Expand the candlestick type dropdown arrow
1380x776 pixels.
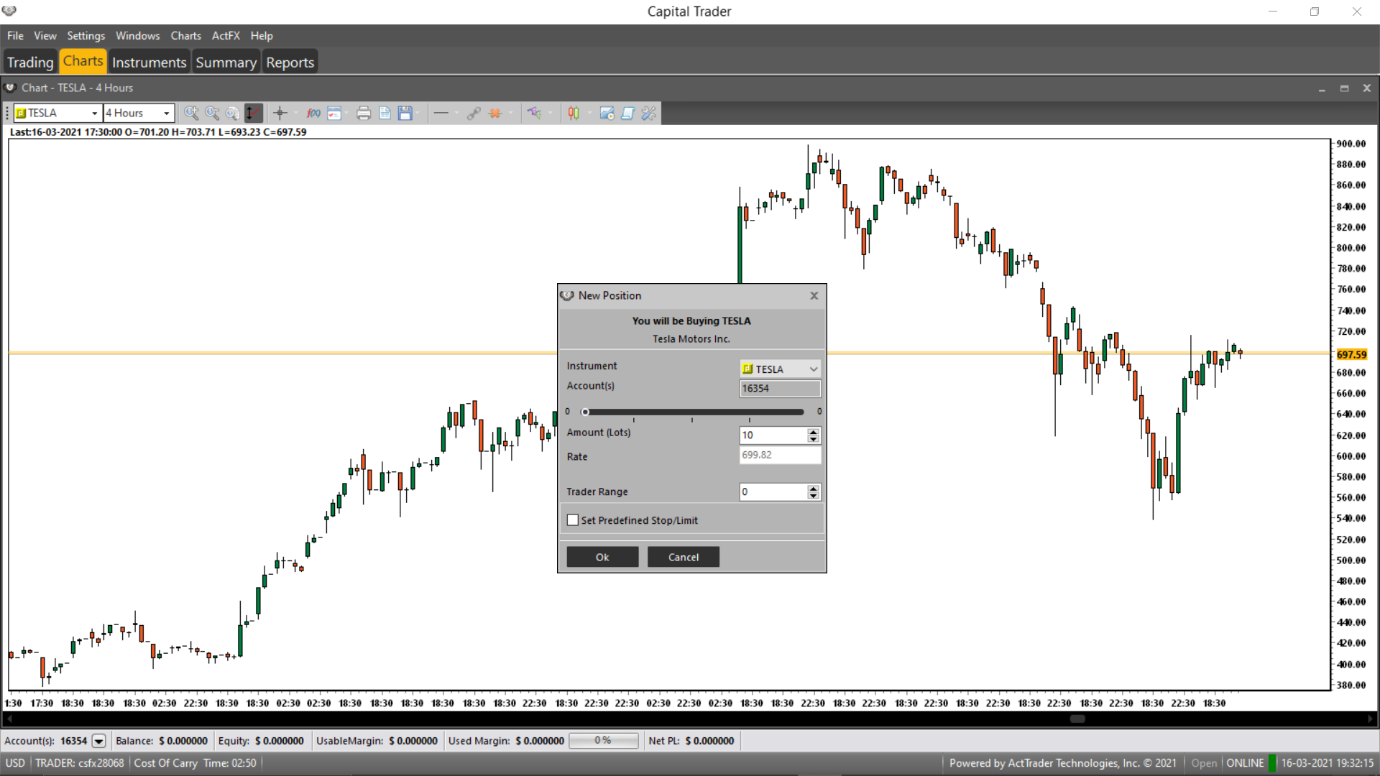coord(589,113)
